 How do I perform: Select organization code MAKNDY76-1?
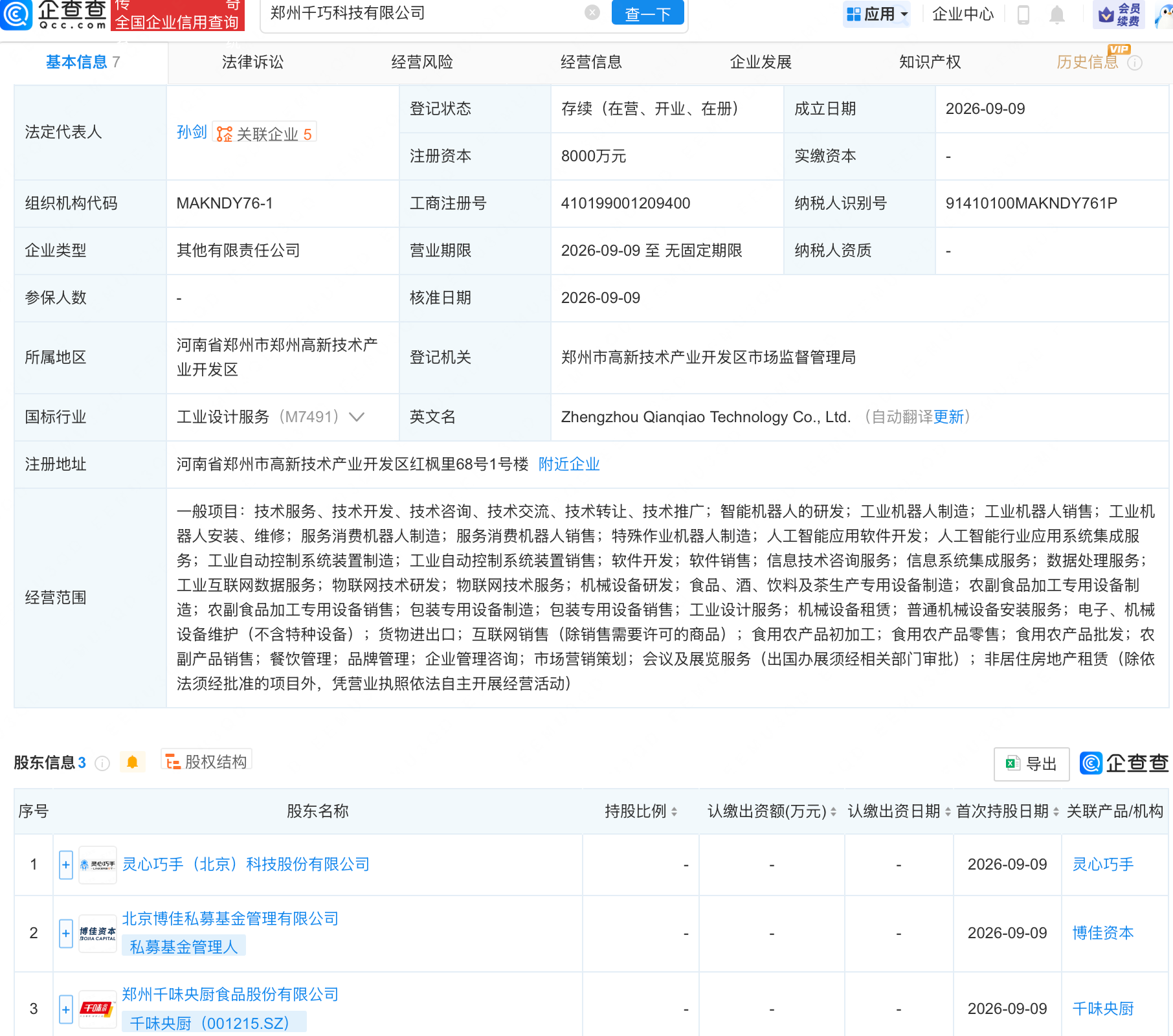pos(225,203)
